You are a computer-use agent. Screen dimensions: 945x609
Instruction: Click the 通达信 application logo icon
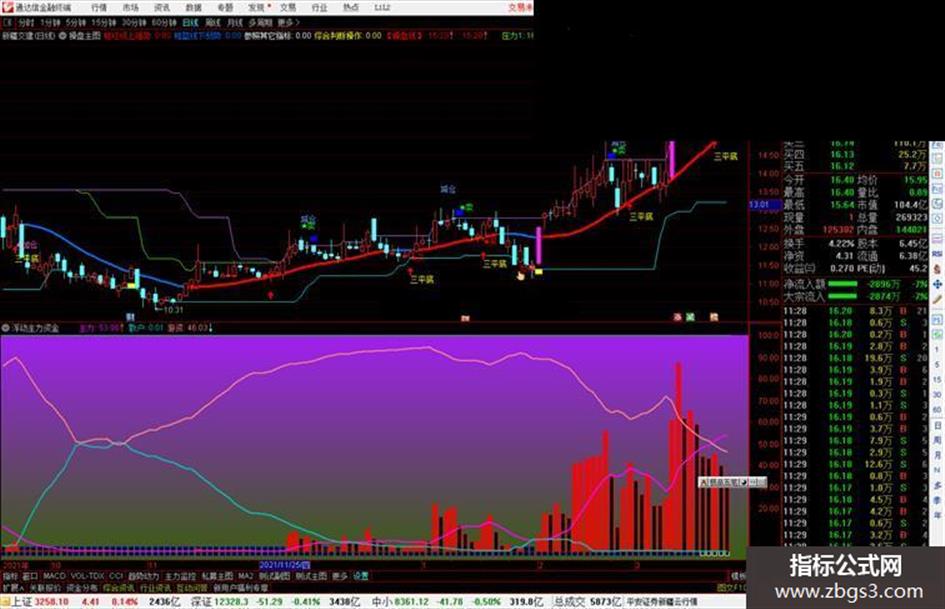pos(7,7)
